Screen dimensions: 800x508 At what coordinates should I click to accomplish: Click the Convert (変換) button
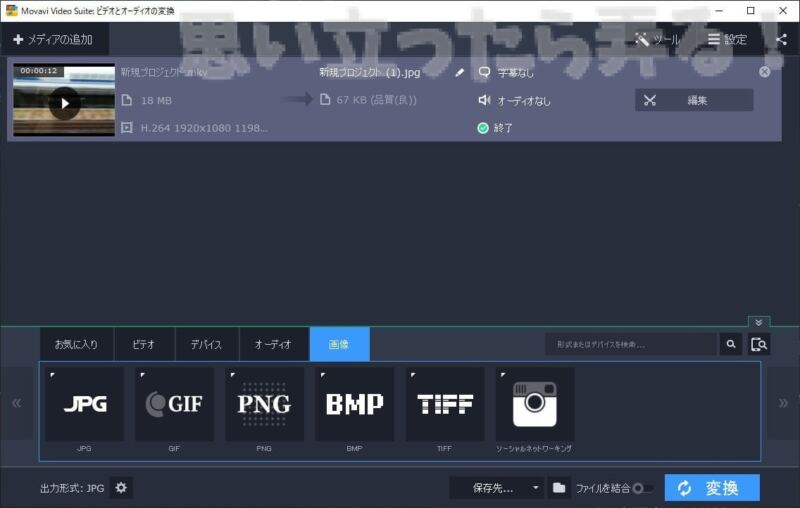click(712, 488)
